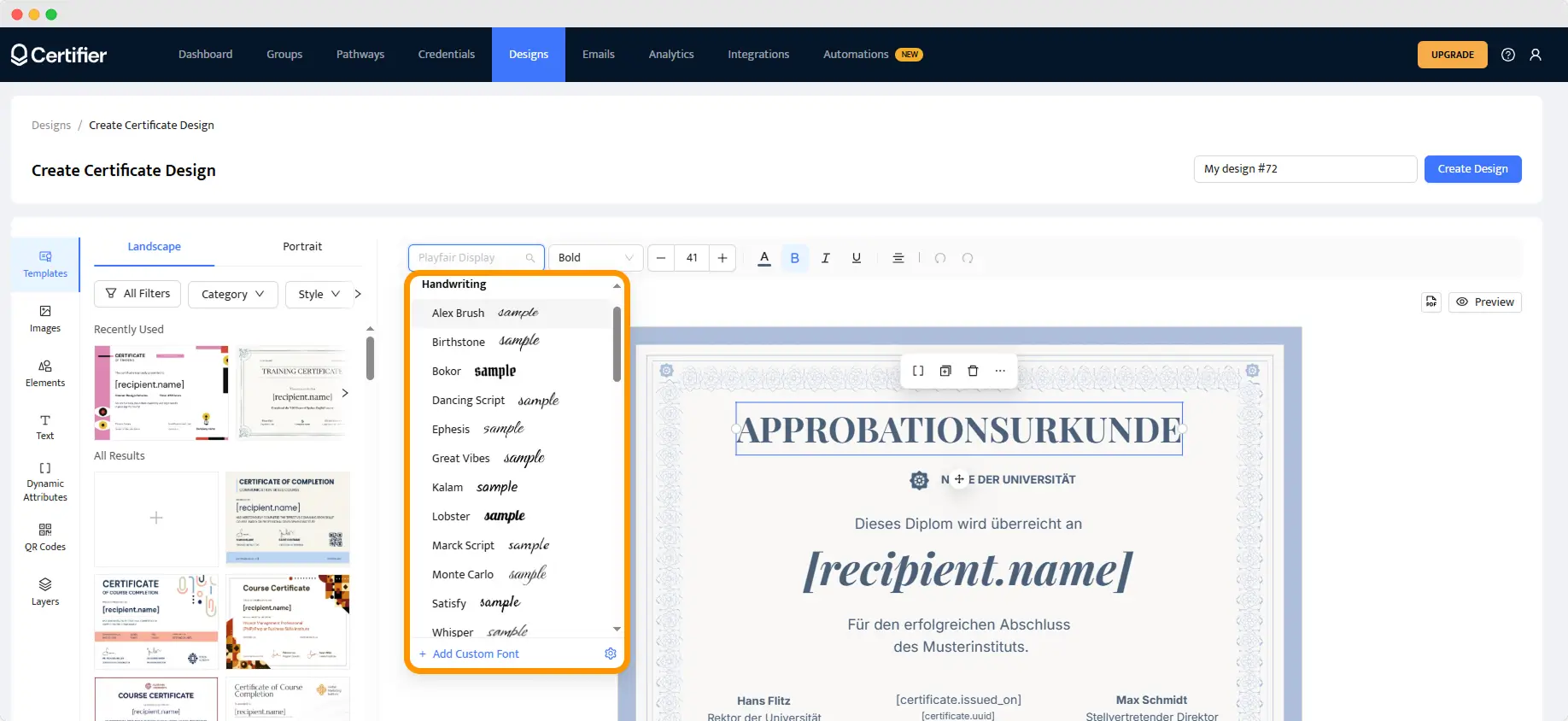Select Satisfy font

tap(512, 603)
